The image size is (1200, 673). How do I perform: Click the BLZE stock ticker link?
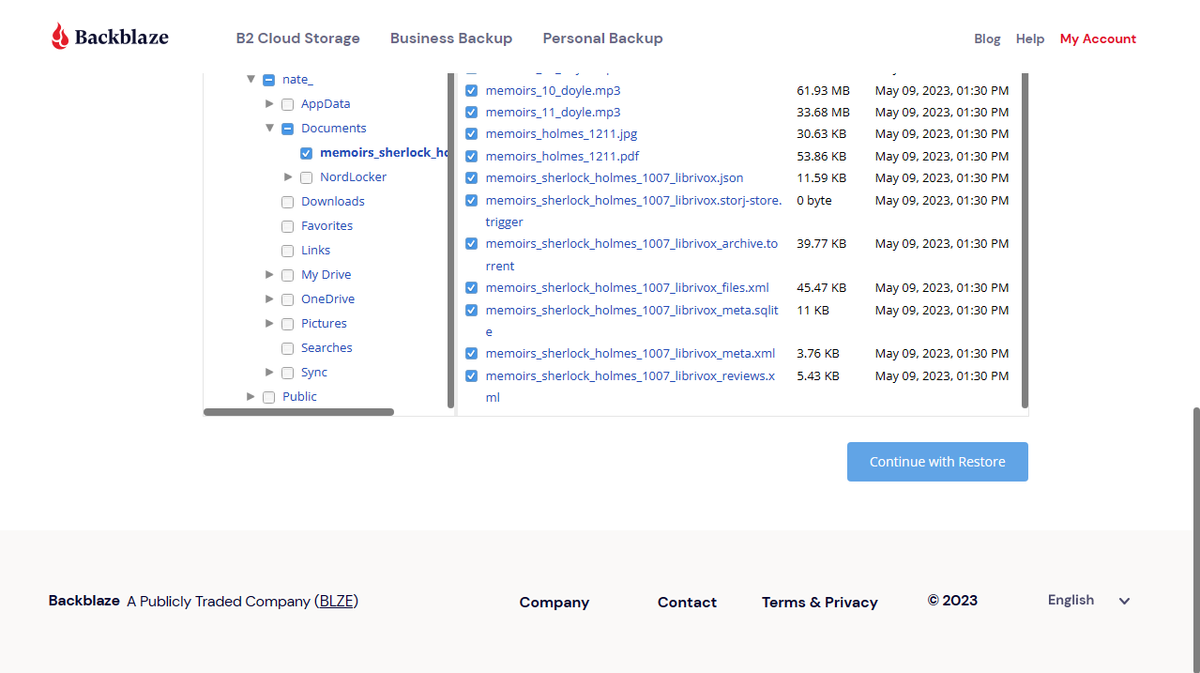point(336,601)
